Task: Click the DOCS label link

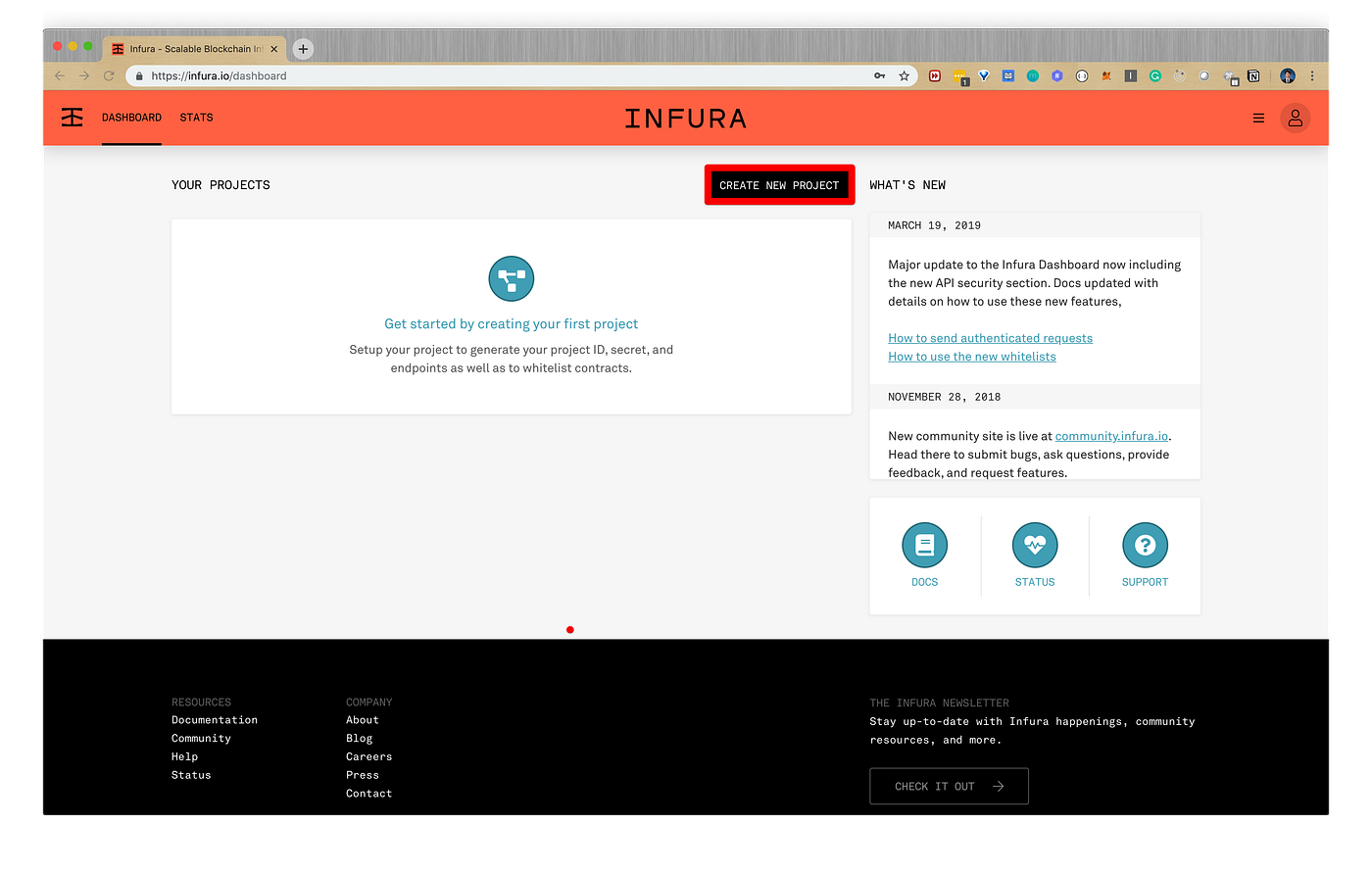Action: tap(924, 582)
